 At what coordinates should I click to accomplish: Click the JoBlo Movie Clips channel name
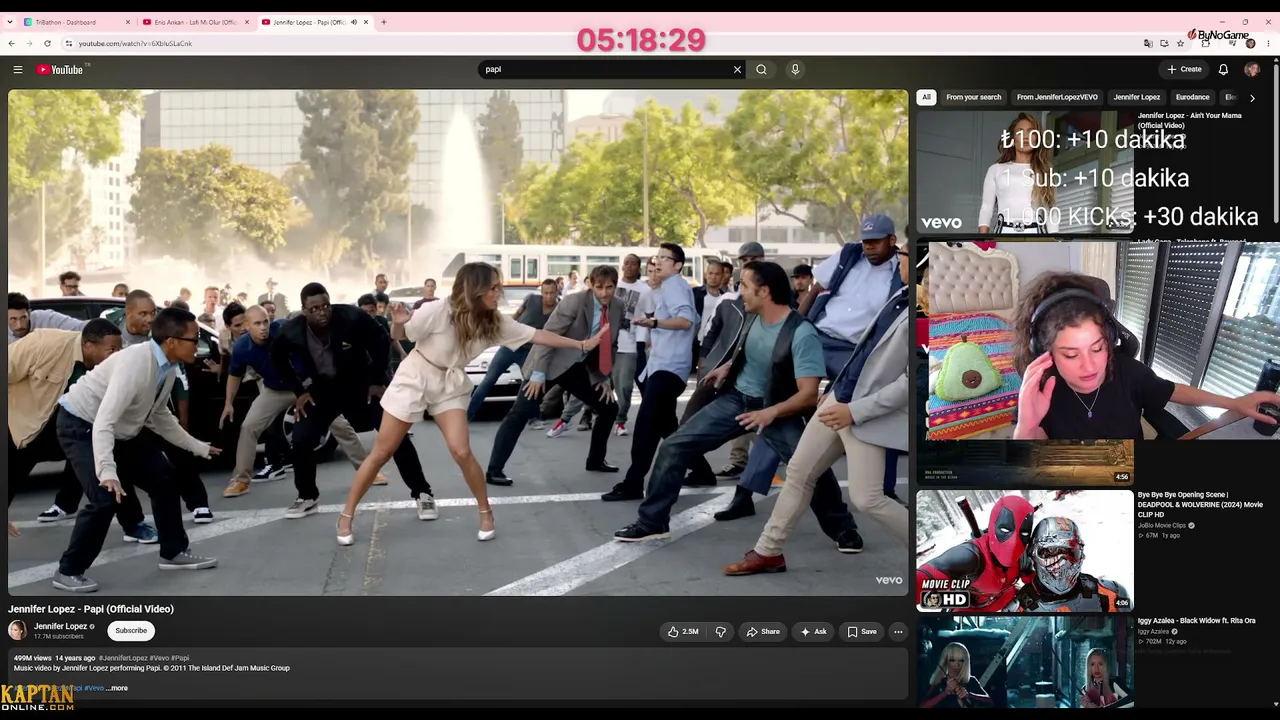[1162, 525]
